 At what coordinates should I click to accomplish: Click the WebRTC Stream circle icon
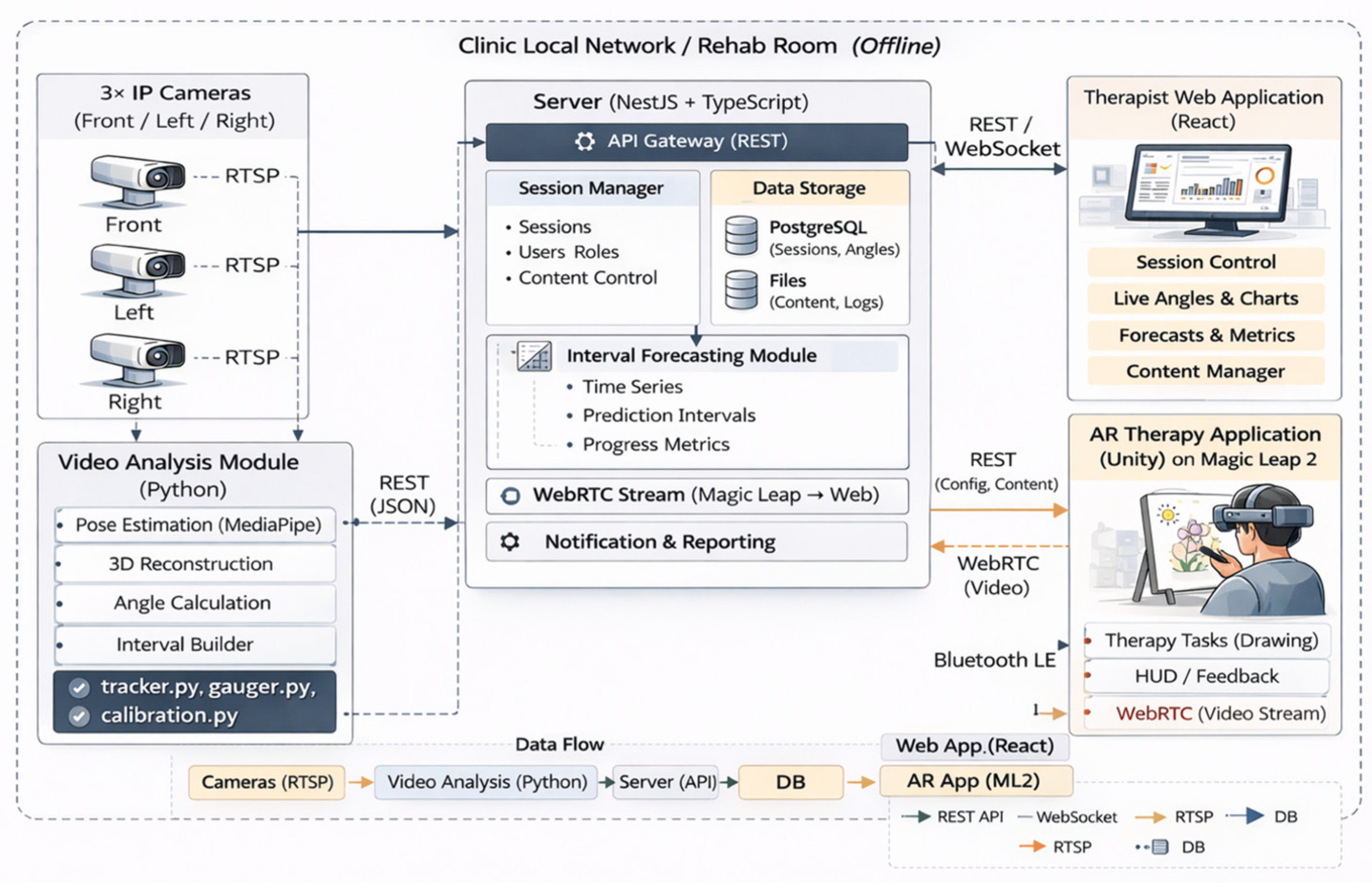tap(509, 495)
